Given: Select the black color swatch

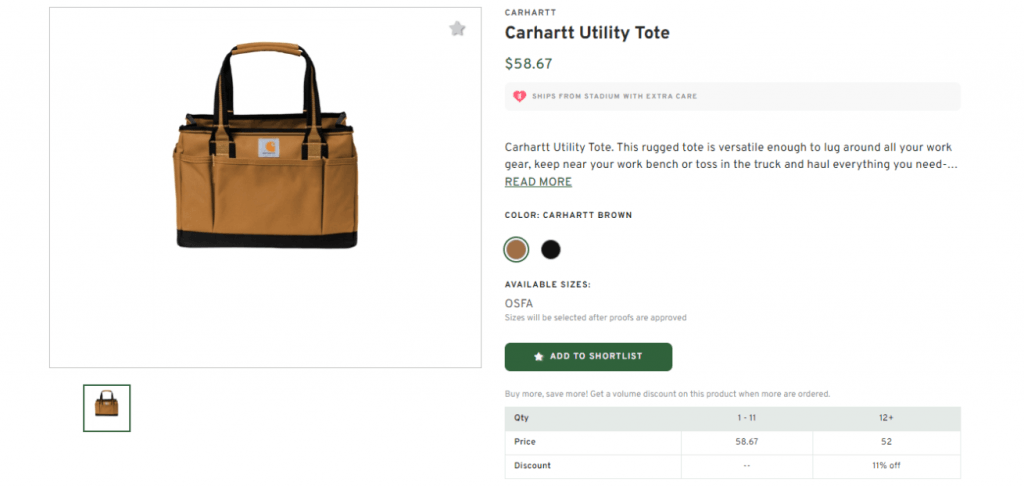Looking at the screenshot, I should coord(551,250).
